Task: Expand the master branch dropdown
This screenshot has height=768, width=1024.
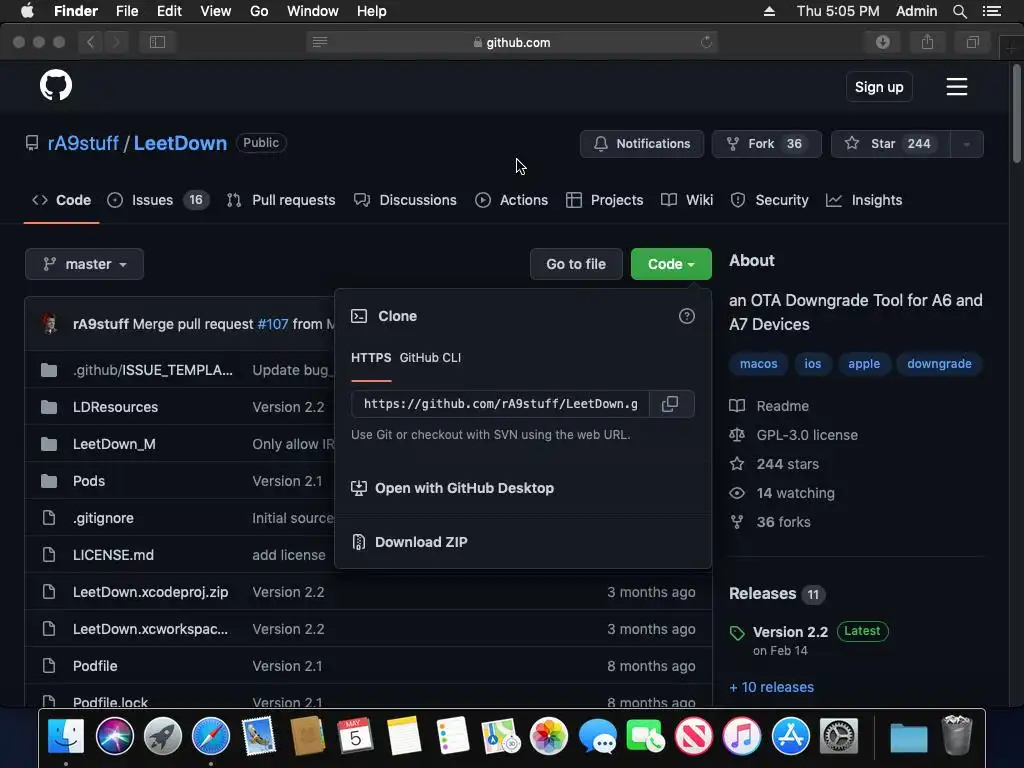Action: tap(84, 264)
